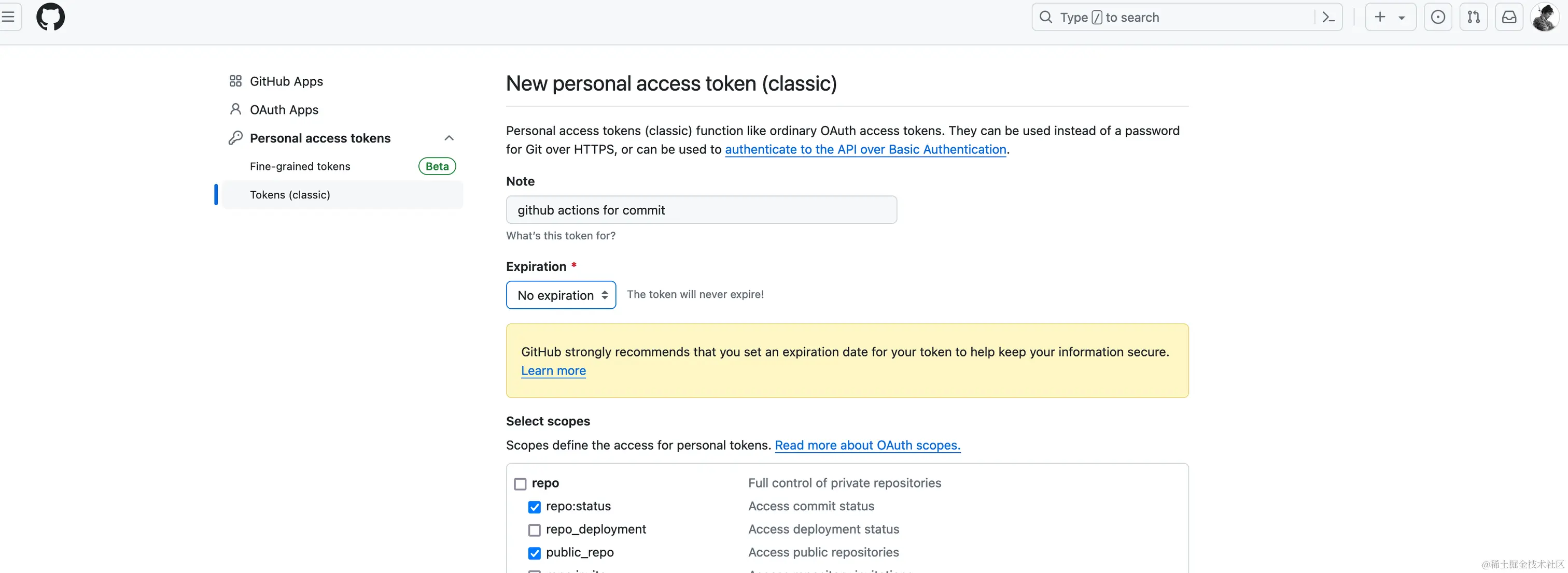Enable the repo_deployment checkbox
The width and height of the screenshot is (1568, 573).
(x=535, y=530)
